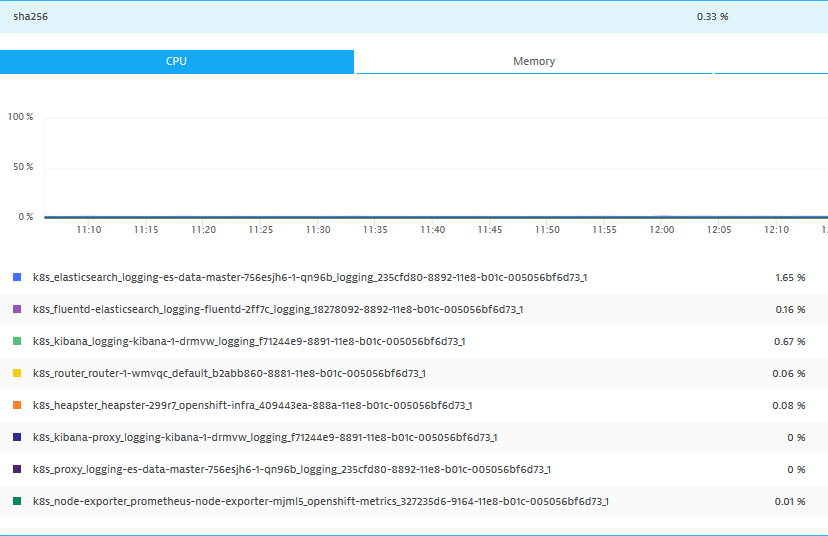Select k8s_router_router-1-wmvqc legend row

(229, 373)
